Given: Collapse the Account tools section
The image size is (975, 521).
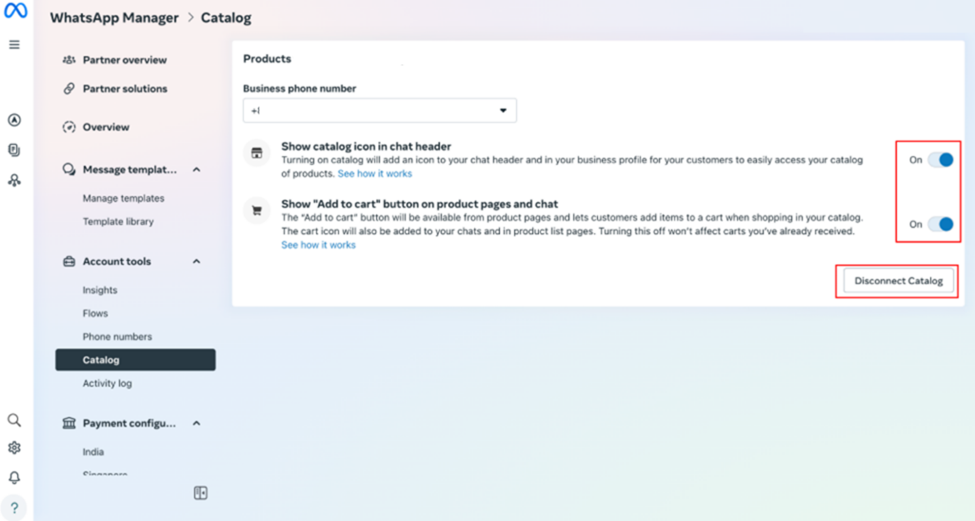Looking at the screenshot, I should tap(196, 262).
